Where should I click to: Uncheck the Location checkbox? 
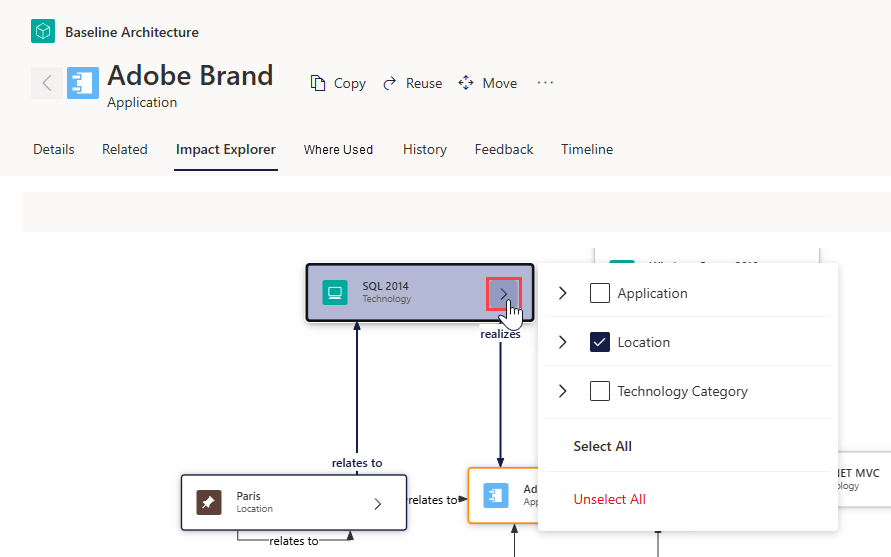599,342
